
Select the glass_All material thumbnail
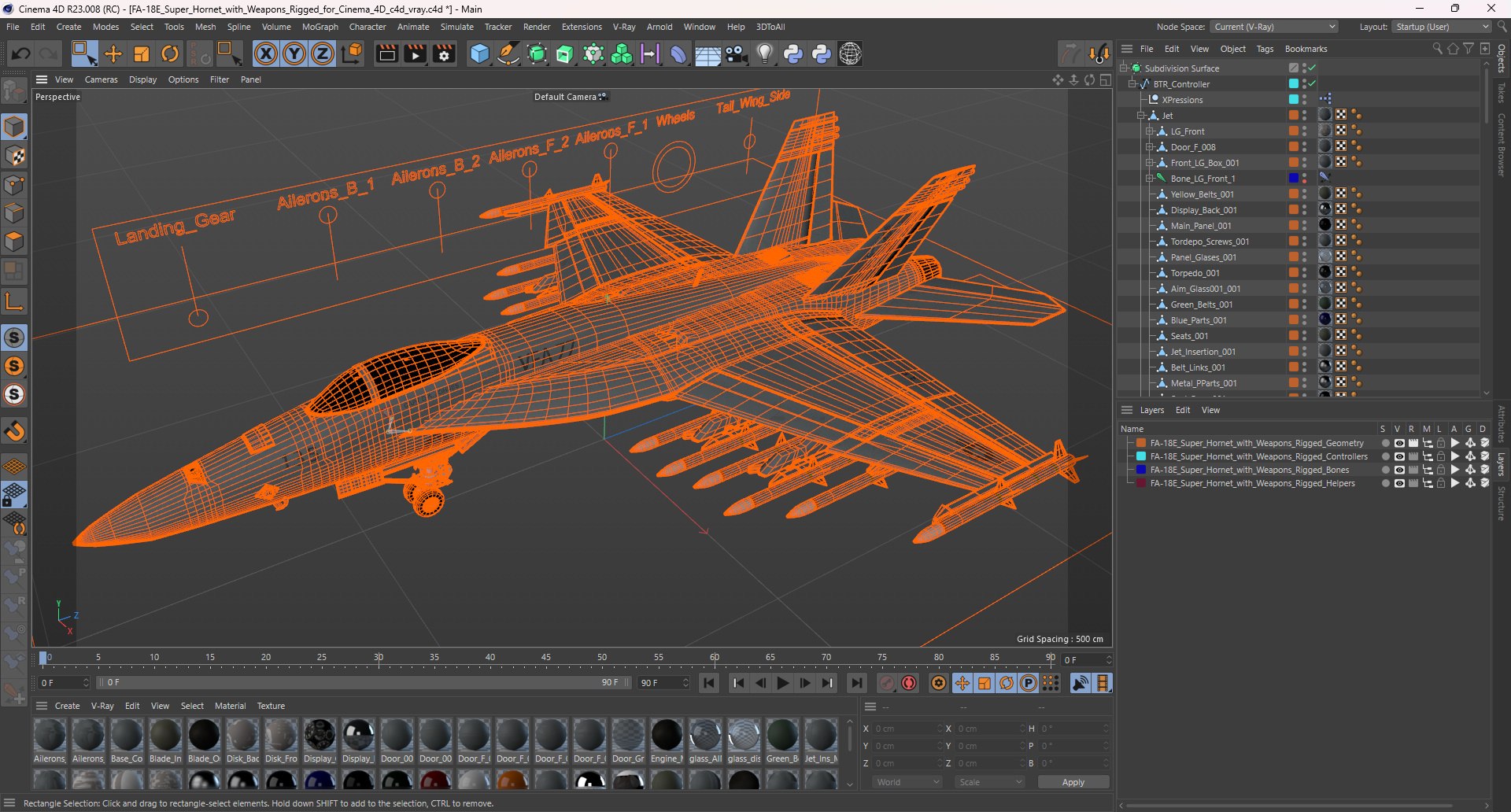(x=705, y=736)
